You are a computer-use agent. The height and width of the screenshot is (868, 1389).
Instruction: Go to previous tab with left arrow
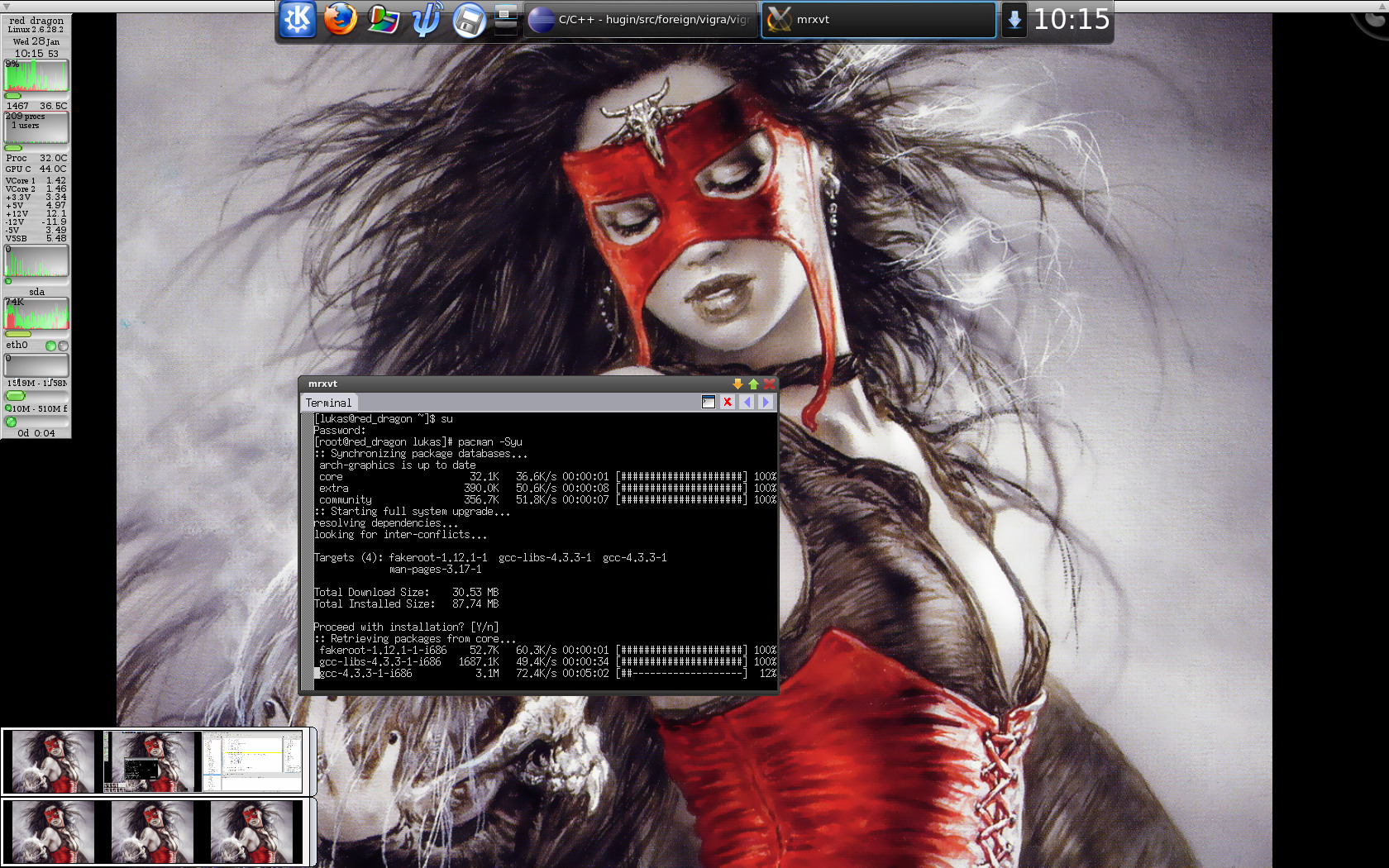pyautogui.click(x=747, y=402)
